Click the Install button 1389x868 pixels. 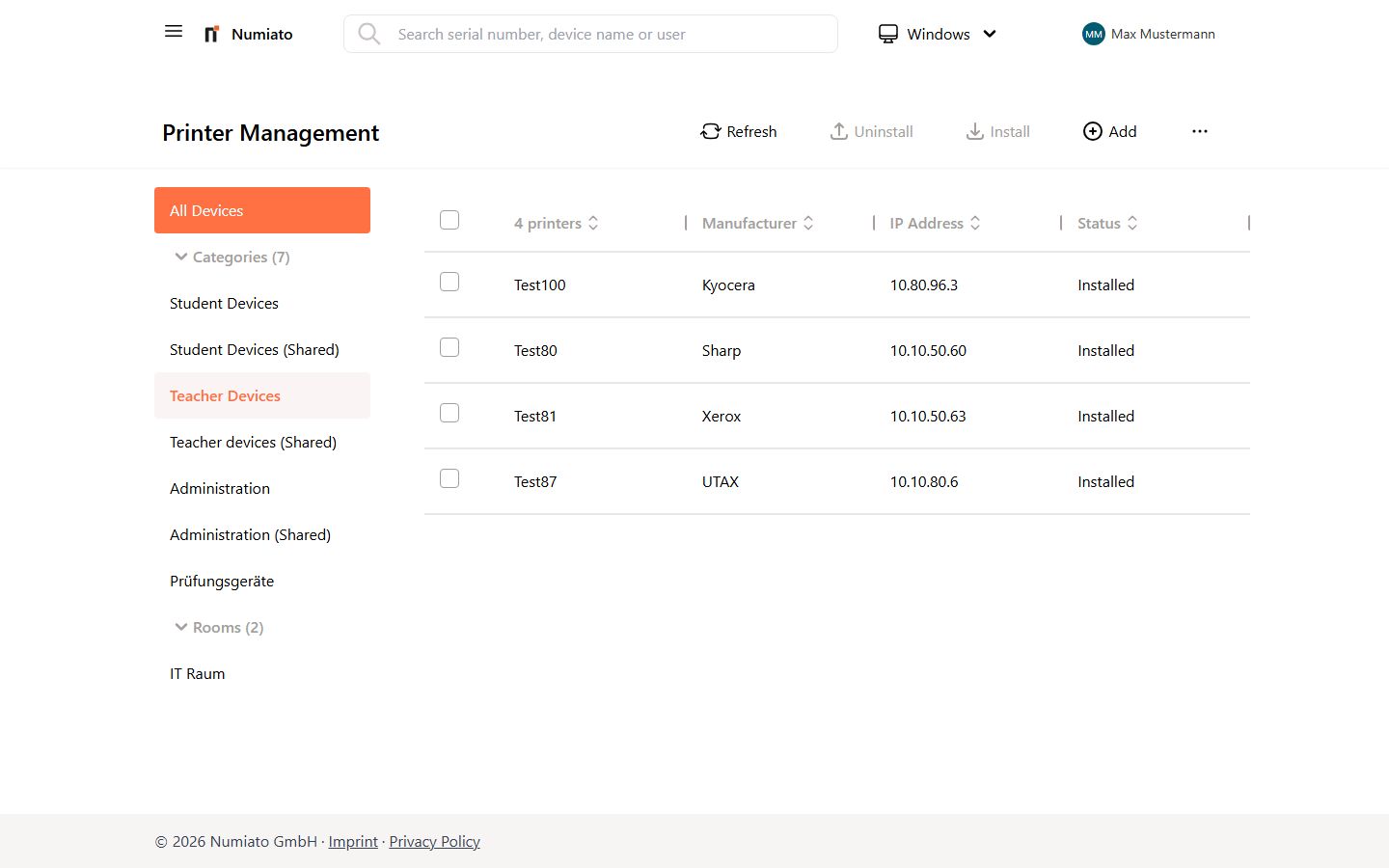[998, 131]
